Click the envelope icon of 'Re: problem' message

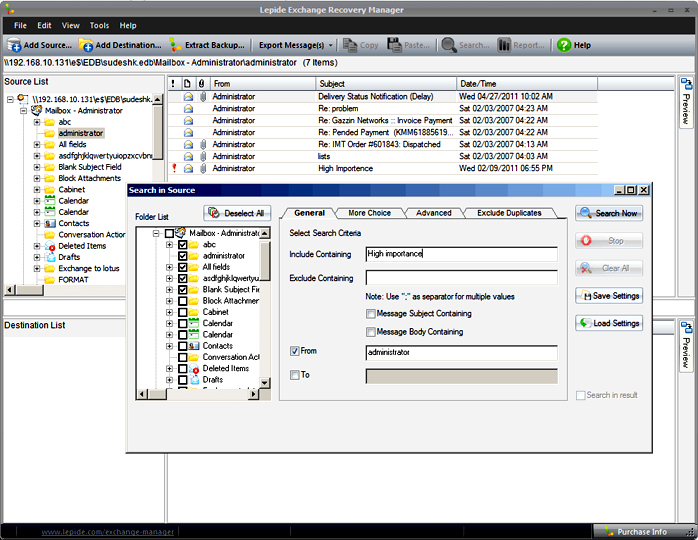pos(189,109)
